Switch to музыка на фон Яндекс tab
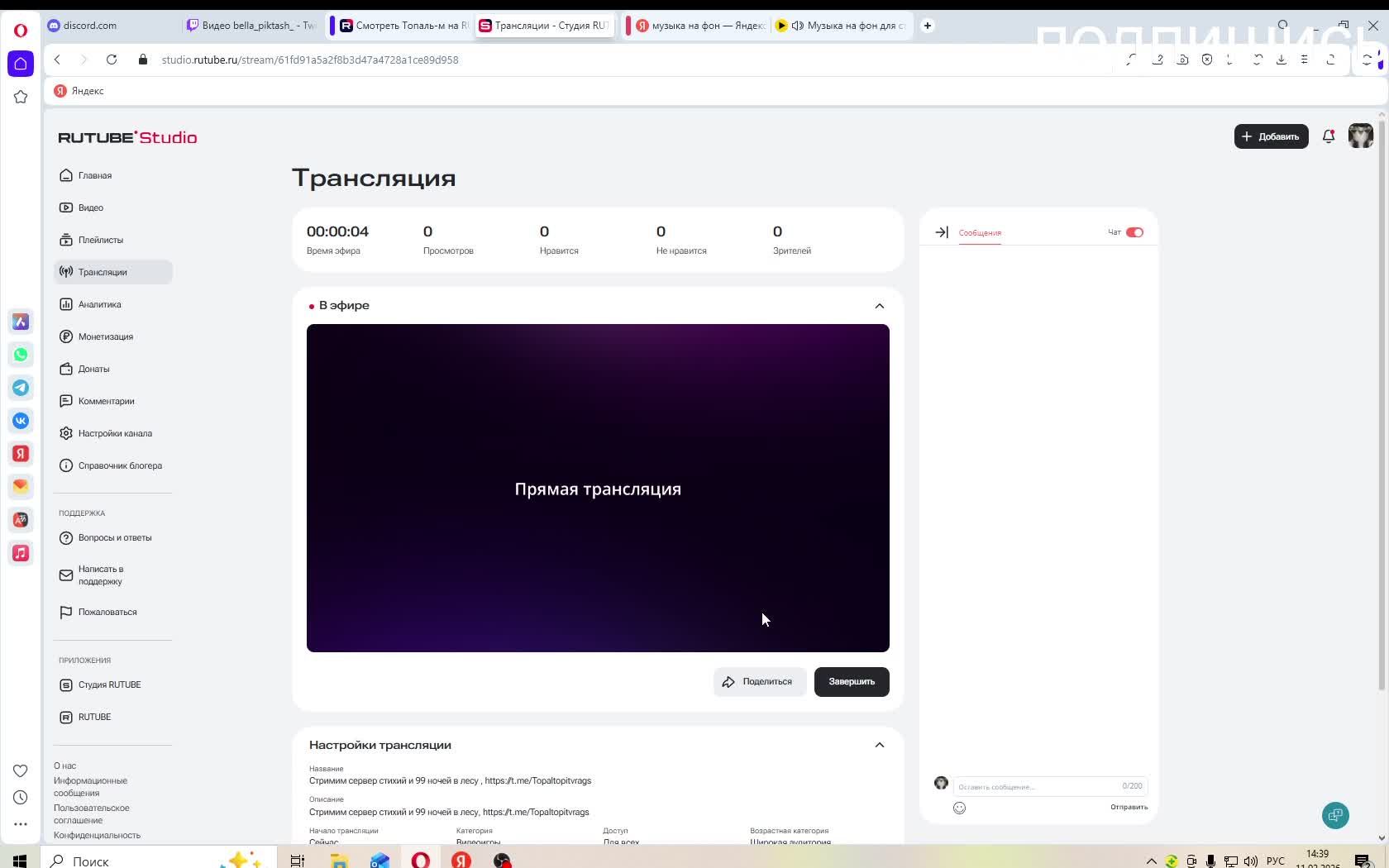Screen dimensions: 1389x868 pos(699,26)
